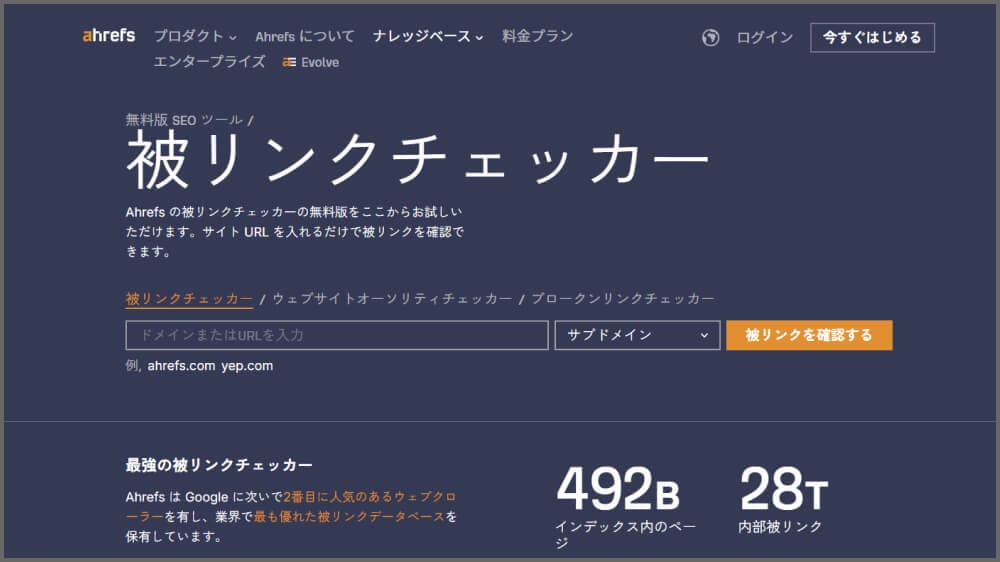Open the エンタープライズ menu item

click(x=209, y=62)
